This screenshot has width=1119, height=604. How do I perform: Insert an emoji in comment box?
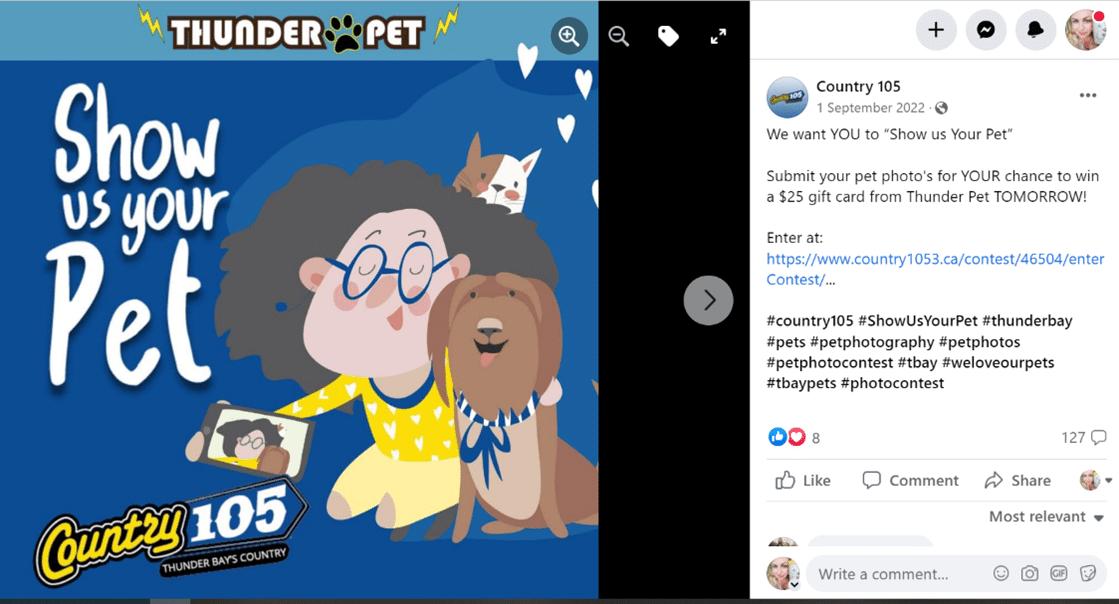[x=1001, y=573]
